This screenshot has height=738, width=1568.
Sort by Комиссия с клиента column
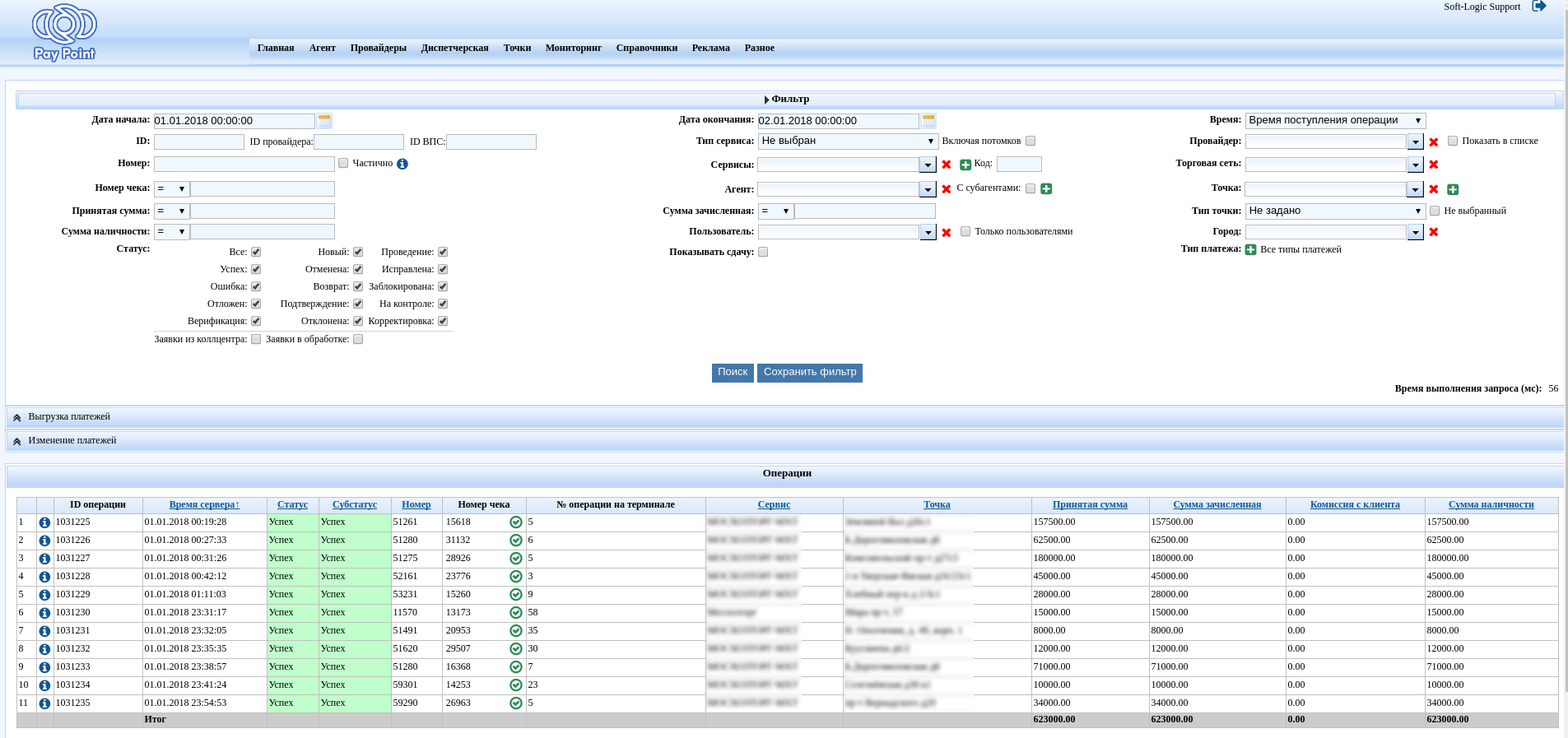(x=1355, y=504)
